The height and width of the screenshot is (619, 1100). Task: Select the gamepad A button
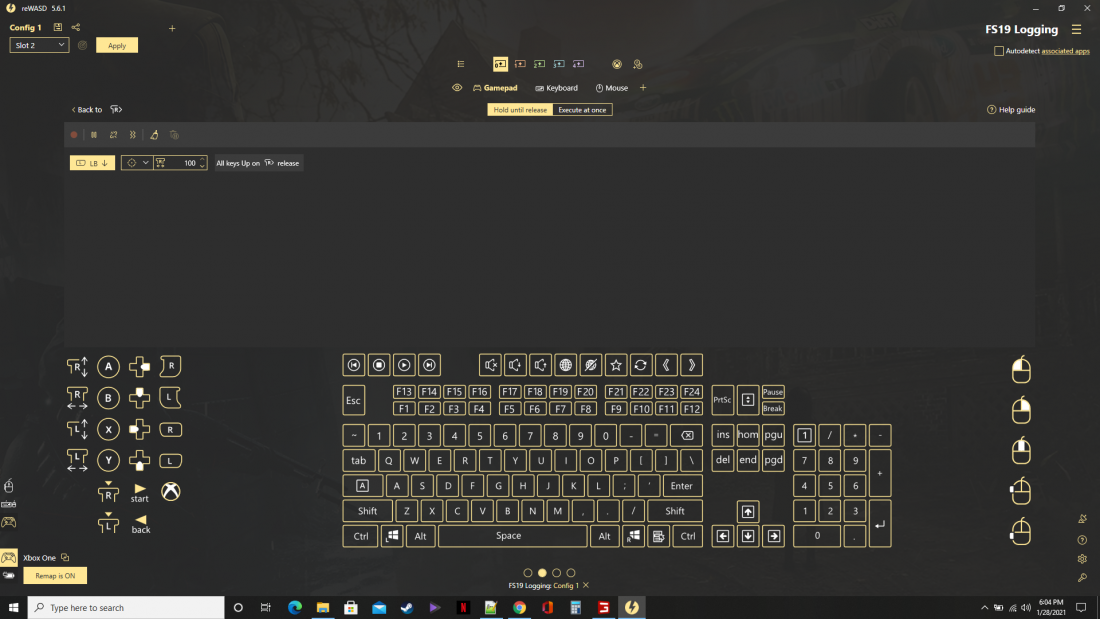pos(109,366)
